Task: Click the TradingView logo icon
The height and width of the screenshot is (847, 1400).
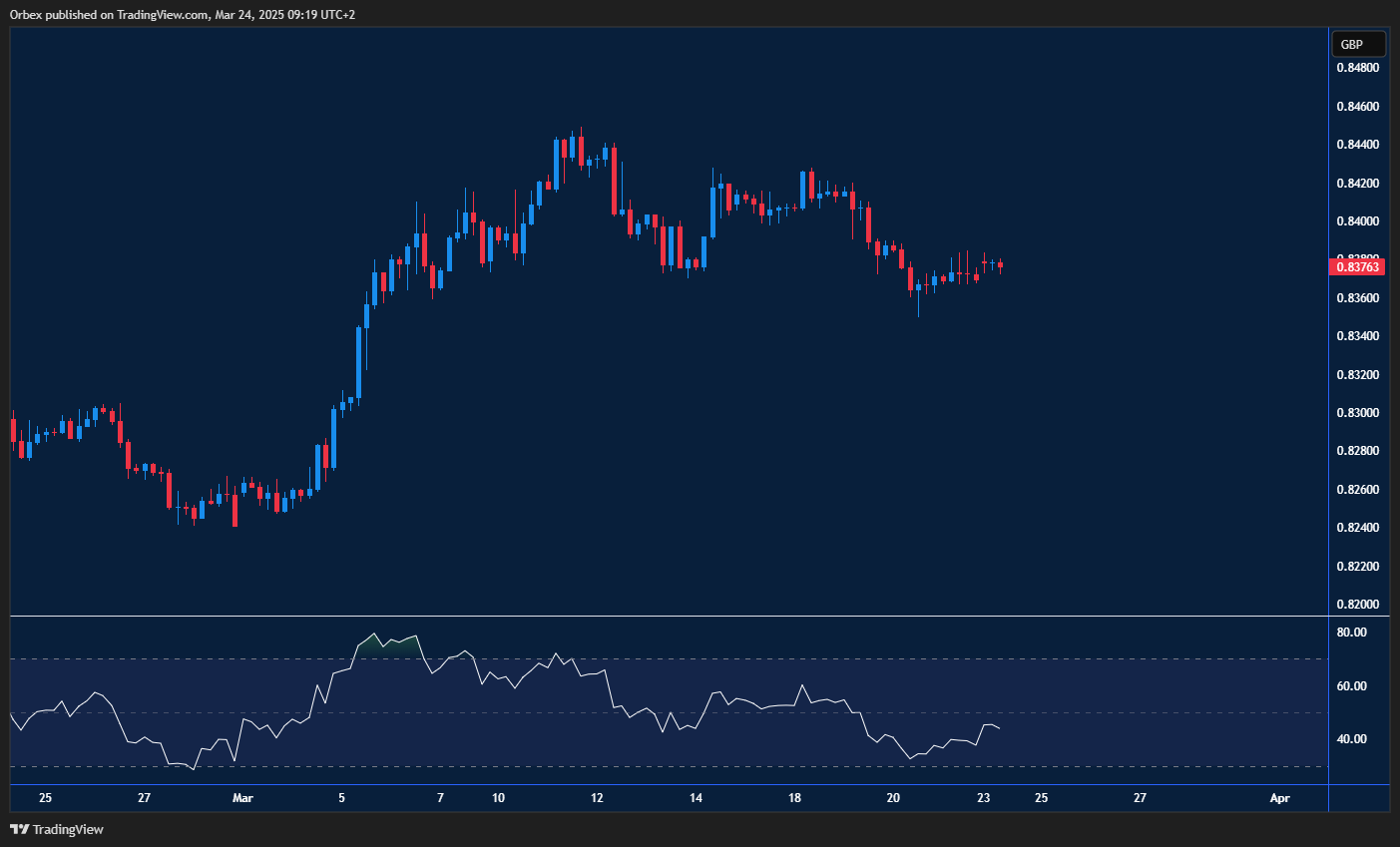Action: click(21, 829)
